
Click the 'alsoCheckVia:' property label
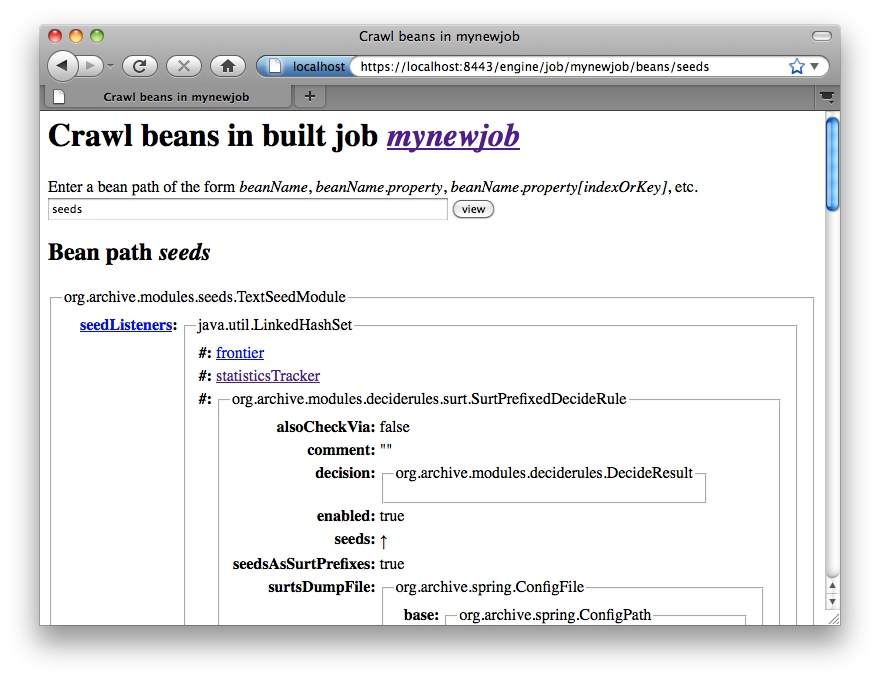point(326,427)
